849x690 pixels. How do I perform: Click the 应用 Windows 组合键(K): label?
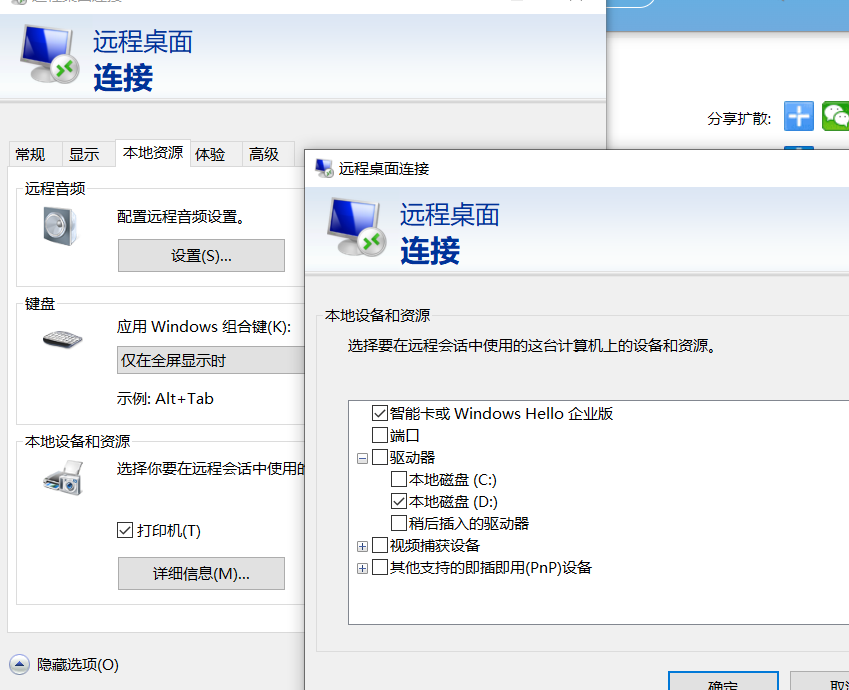coord(204,327)
